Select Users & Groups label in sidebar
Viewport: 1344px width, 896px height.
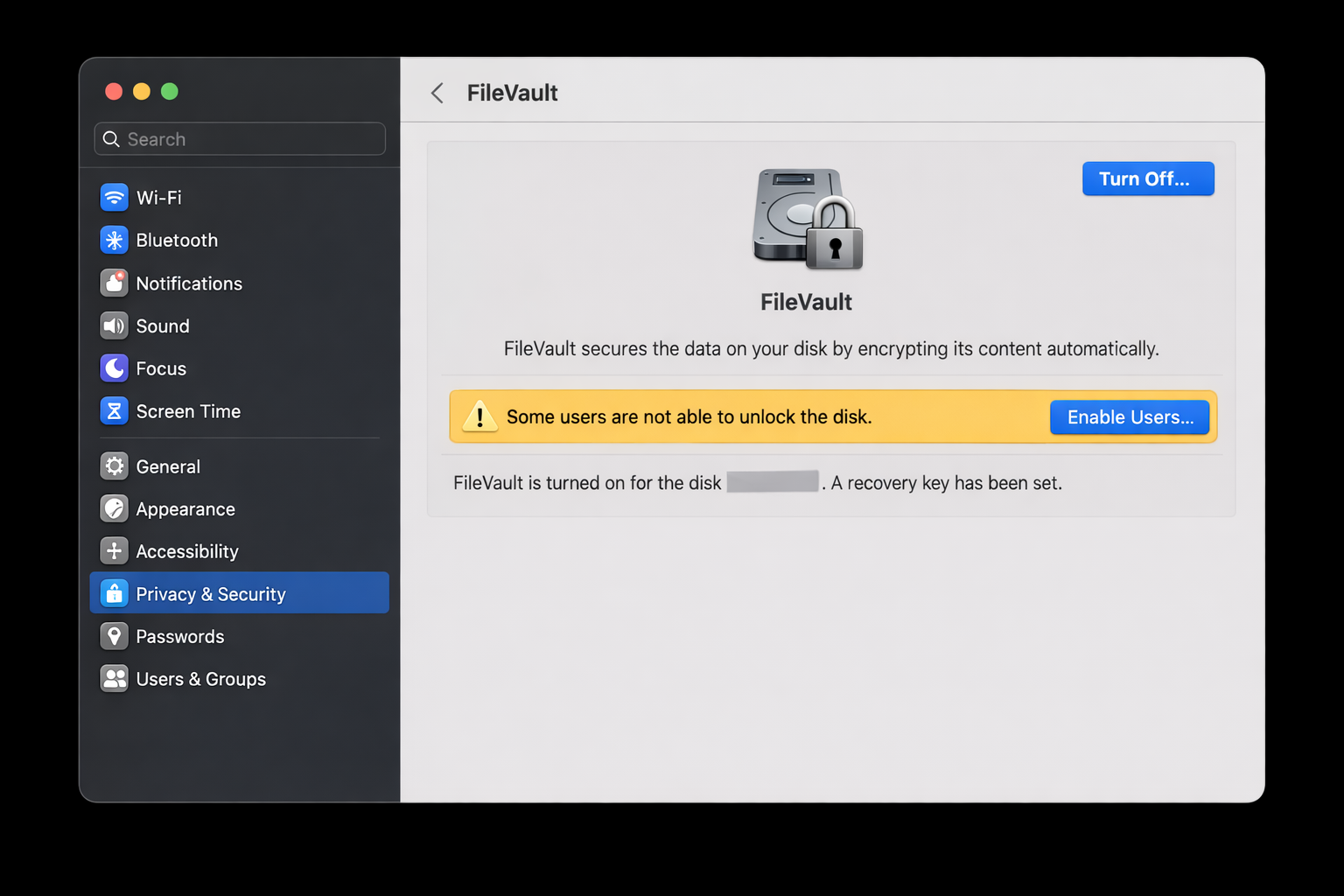click(x=201, y=679)
